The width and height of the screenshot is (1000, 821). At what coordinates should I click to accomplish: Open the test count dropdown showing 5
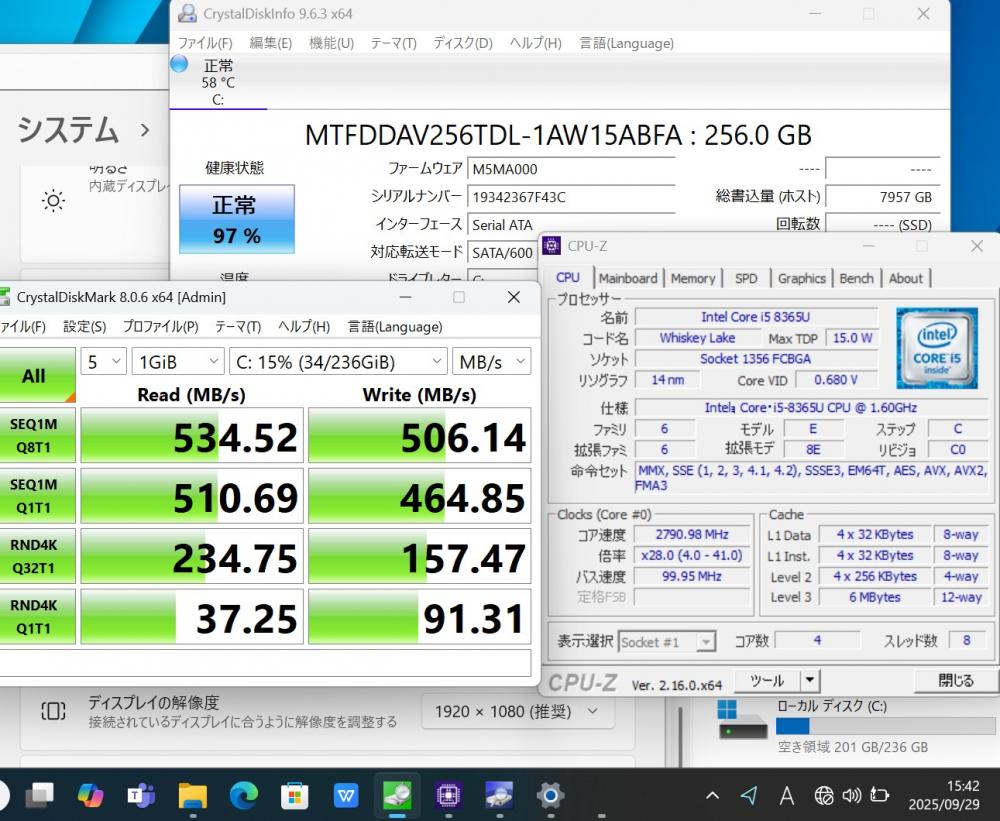point(103,362)
